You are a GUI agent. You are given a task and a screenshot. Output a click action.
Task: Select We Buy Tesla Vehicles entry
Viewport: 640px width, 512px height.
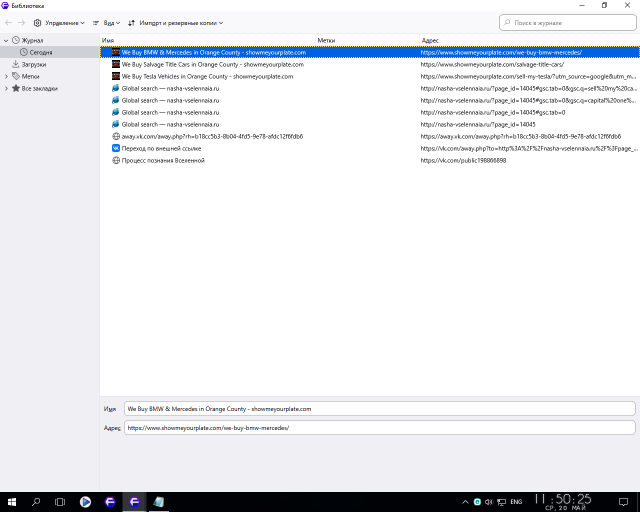coord(370,76)
